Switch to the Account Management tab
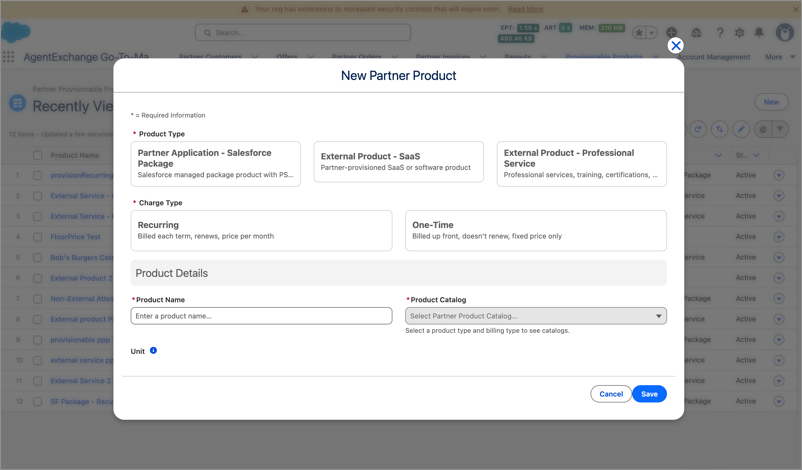 pos(714,57)
